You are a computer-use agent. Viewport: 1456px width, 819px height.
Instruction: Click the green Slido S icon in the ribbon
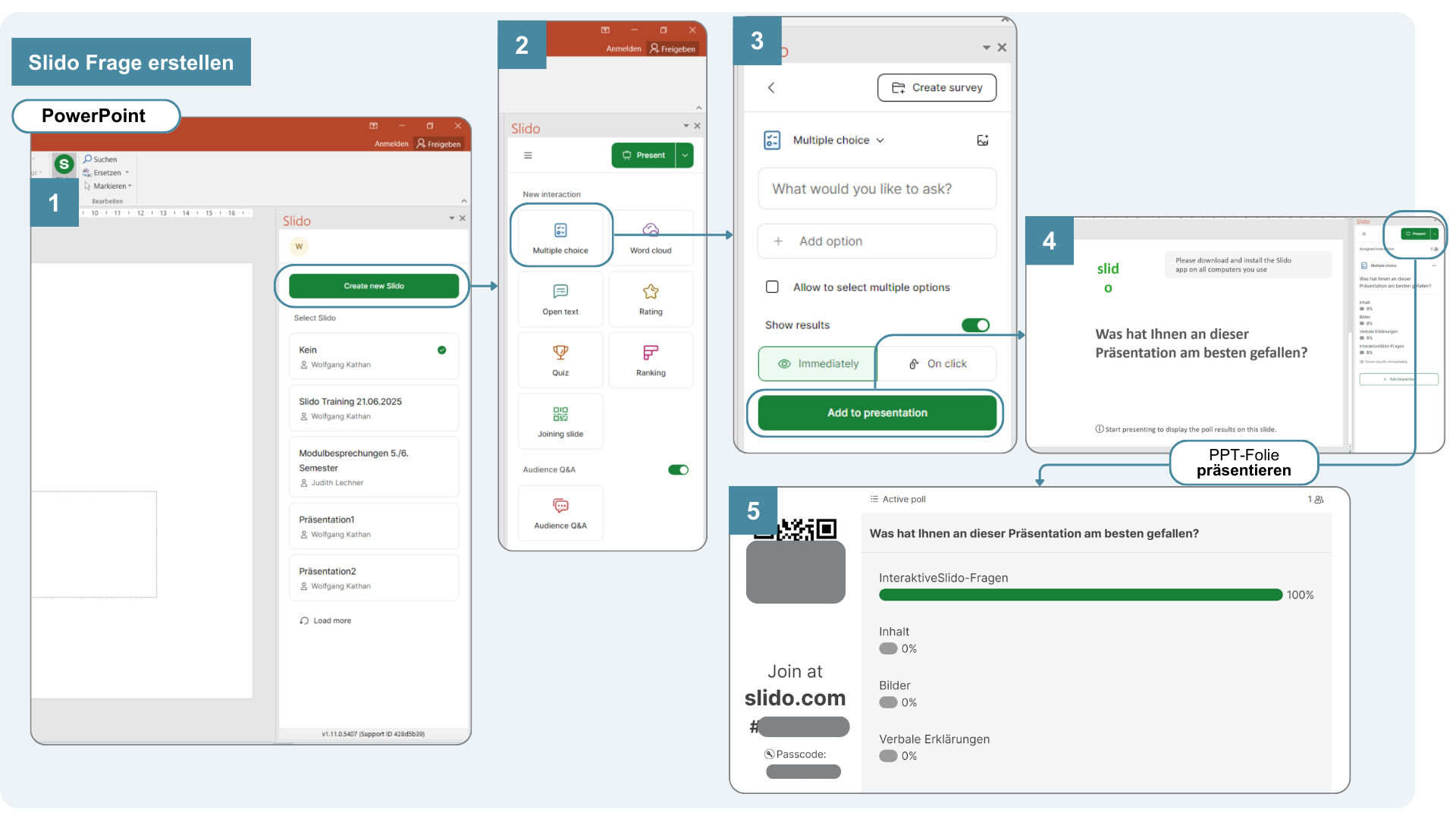(x=64, y=163)
